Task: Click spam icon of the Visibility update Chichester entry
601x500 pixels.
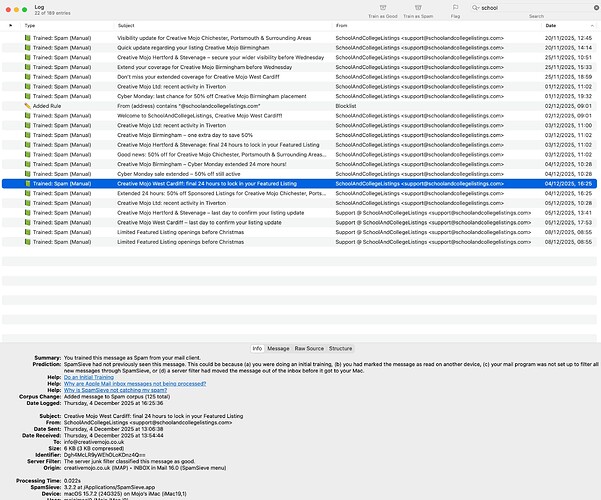Action: (28, 38)
